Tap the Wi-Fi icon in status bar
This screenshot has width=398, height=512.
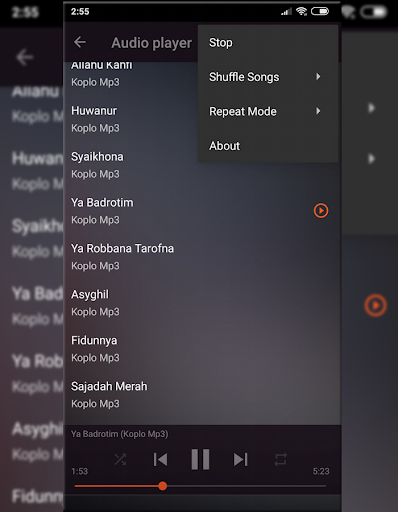pyautogui.click(x=302, y=11)
